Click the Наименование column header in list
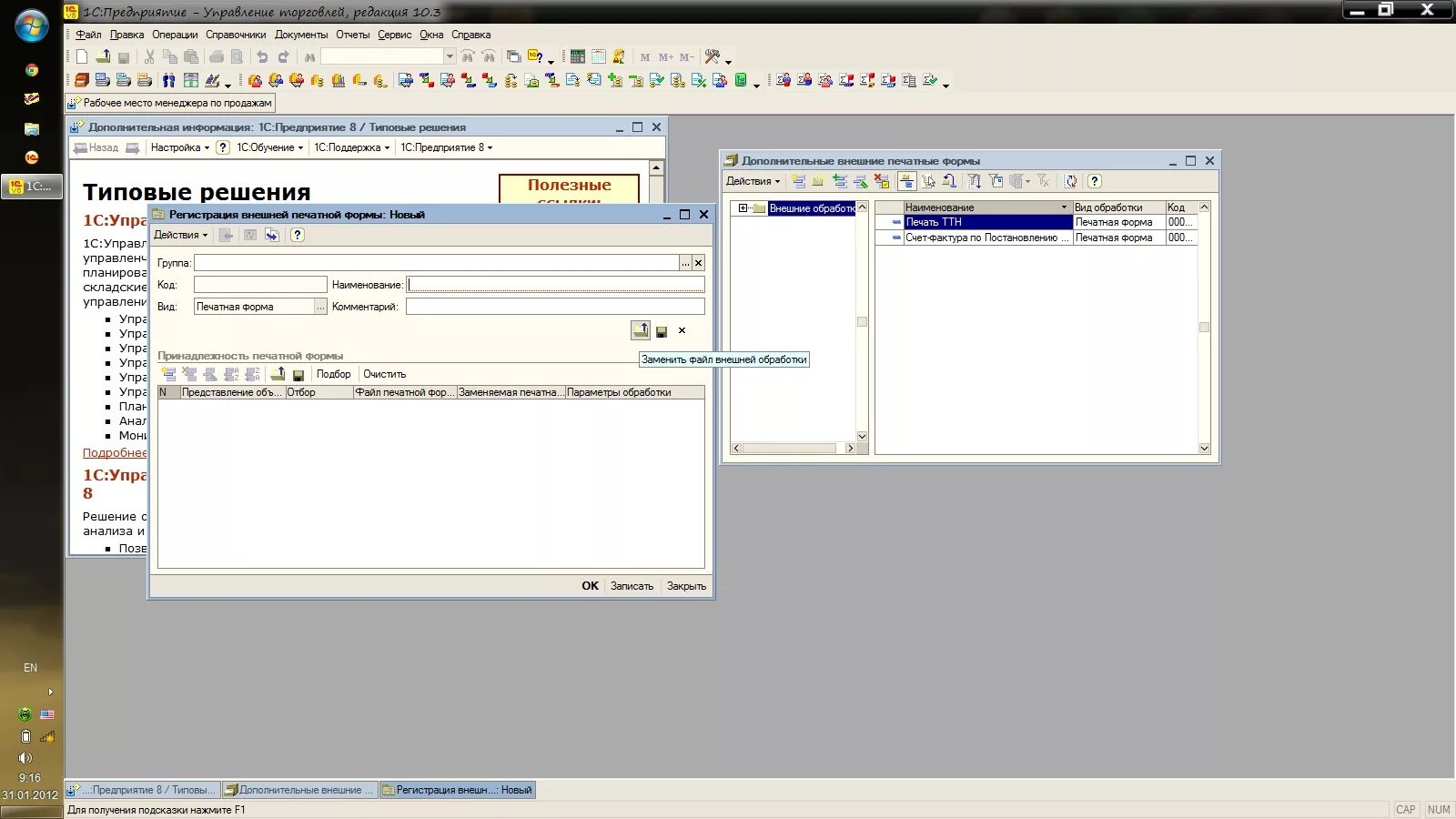 tap(987, 207)
